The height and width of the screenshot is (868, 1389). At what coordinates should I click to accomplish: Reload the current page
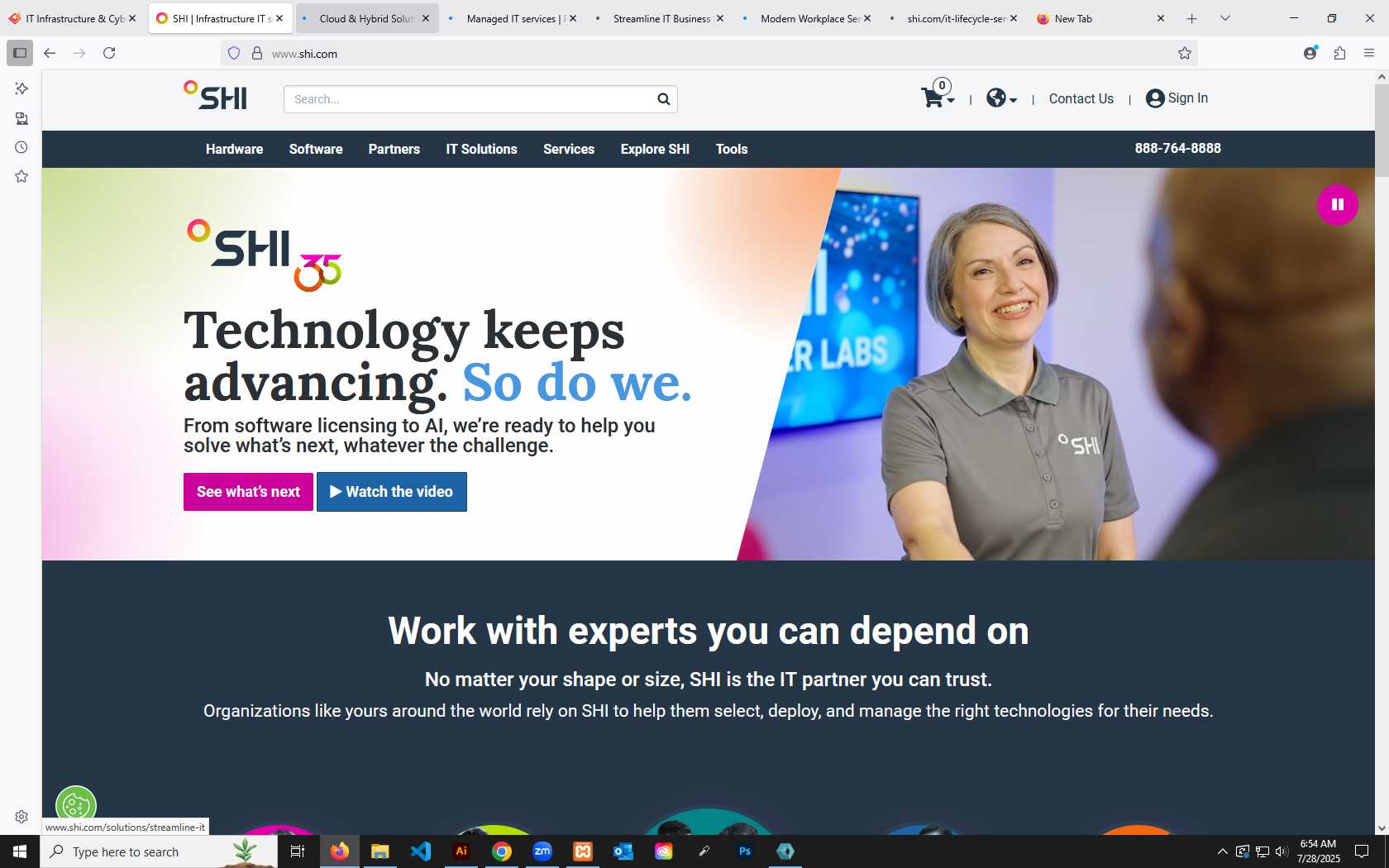[109, 53]
